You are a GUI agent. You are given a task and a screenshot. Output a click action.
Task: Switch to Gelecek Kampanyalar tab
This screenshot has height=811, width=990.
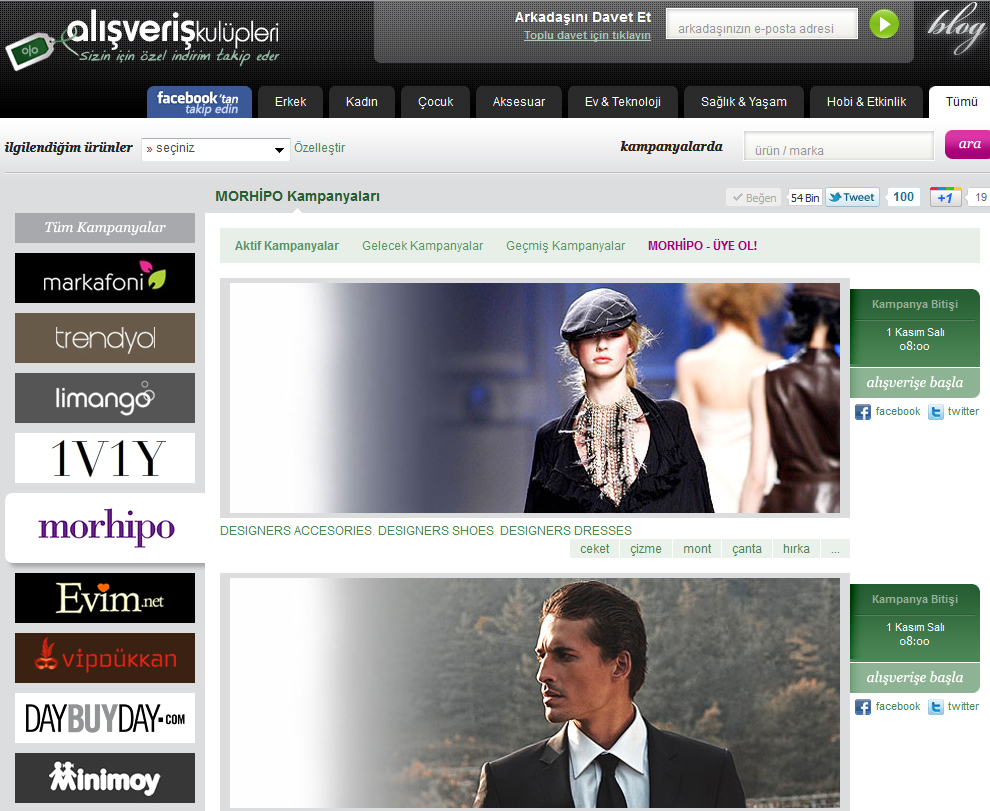pos(422,246)
